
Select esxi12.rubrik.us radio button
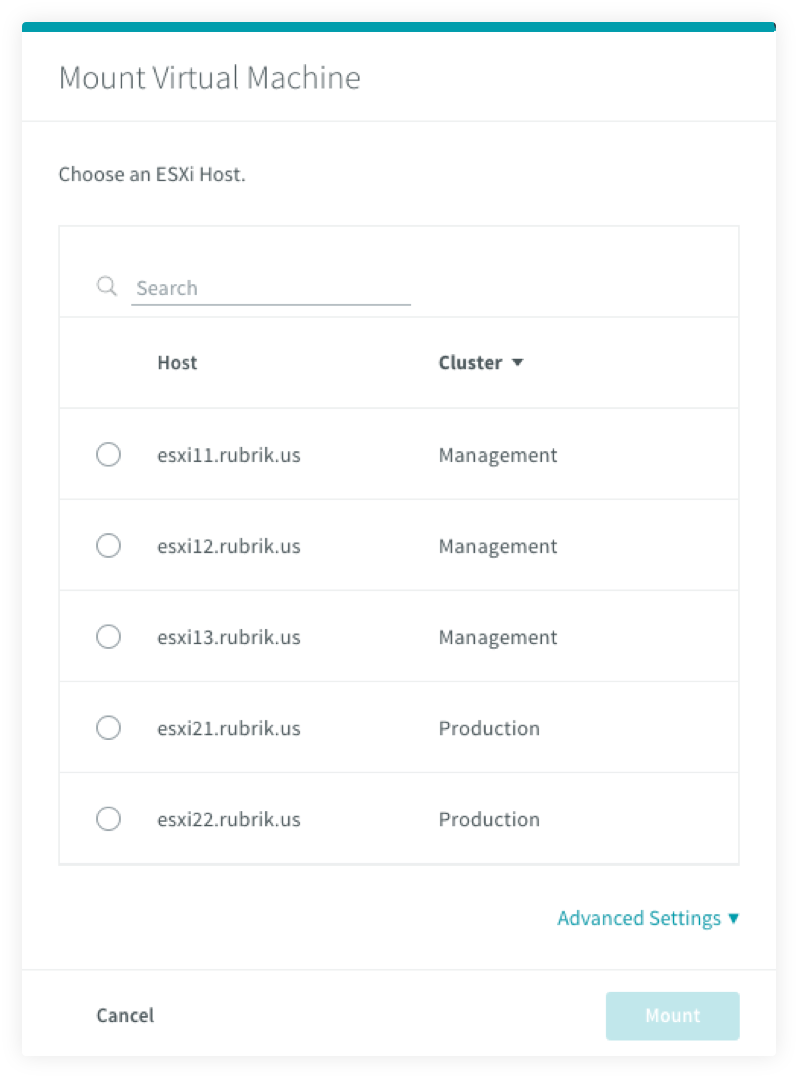pos(109,546)
